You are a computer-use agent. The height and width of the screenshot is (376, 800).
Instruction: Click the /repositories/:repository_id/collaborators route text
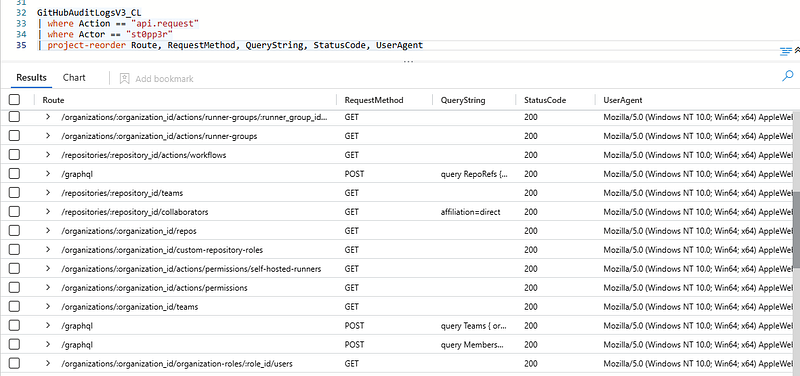coord(135,212)
